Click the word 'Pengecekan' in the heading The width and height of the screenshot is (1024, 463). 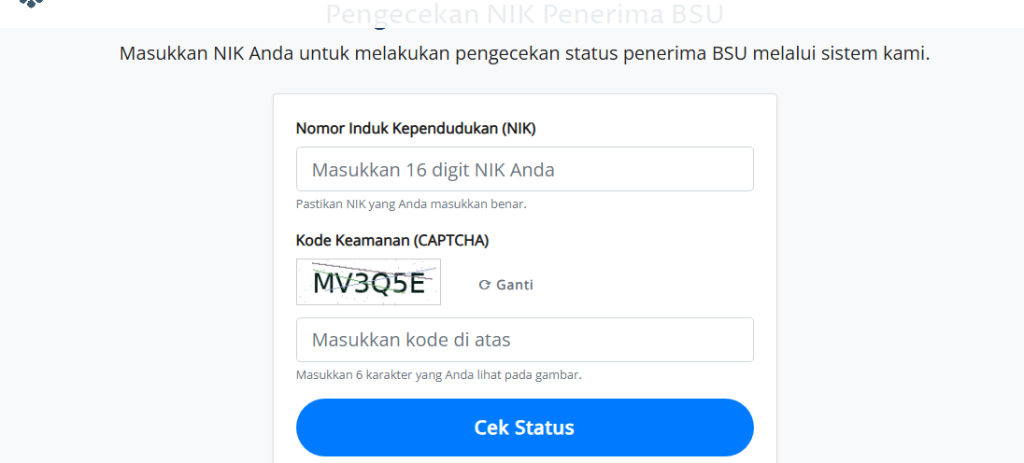391,14
